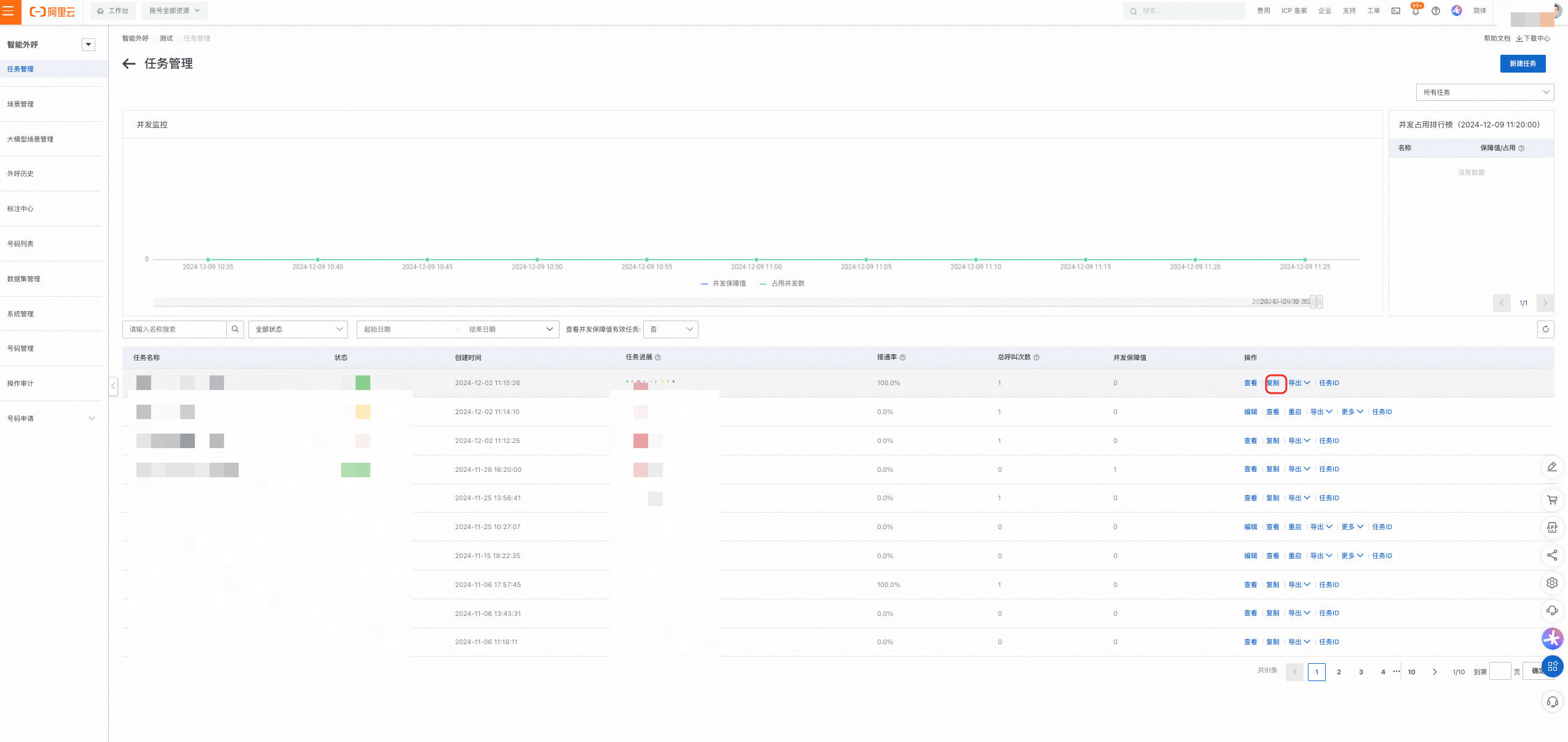The image size is (1568, 742).
Task: Collapse the left sidebar handle
Action: click(x=113, y=386)
